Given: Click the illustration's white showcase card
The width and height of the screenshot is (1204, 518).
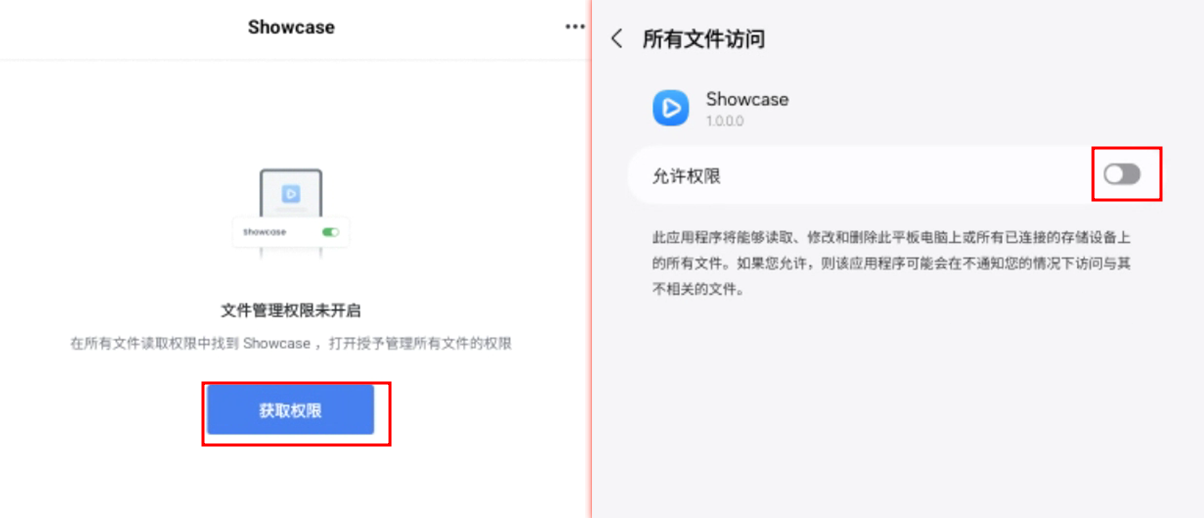Looking at the screenshot, I should [x=291, y=232].
